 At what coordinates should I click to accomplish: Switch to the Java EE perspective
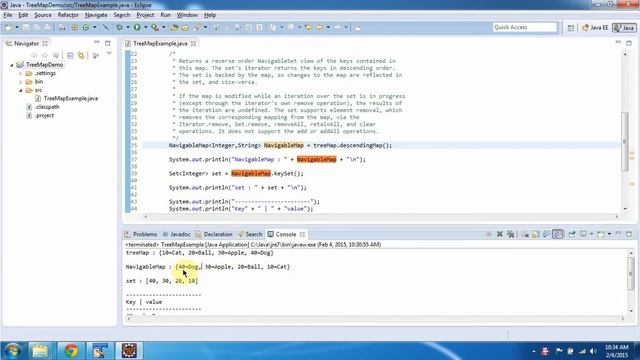coord(595,28)
